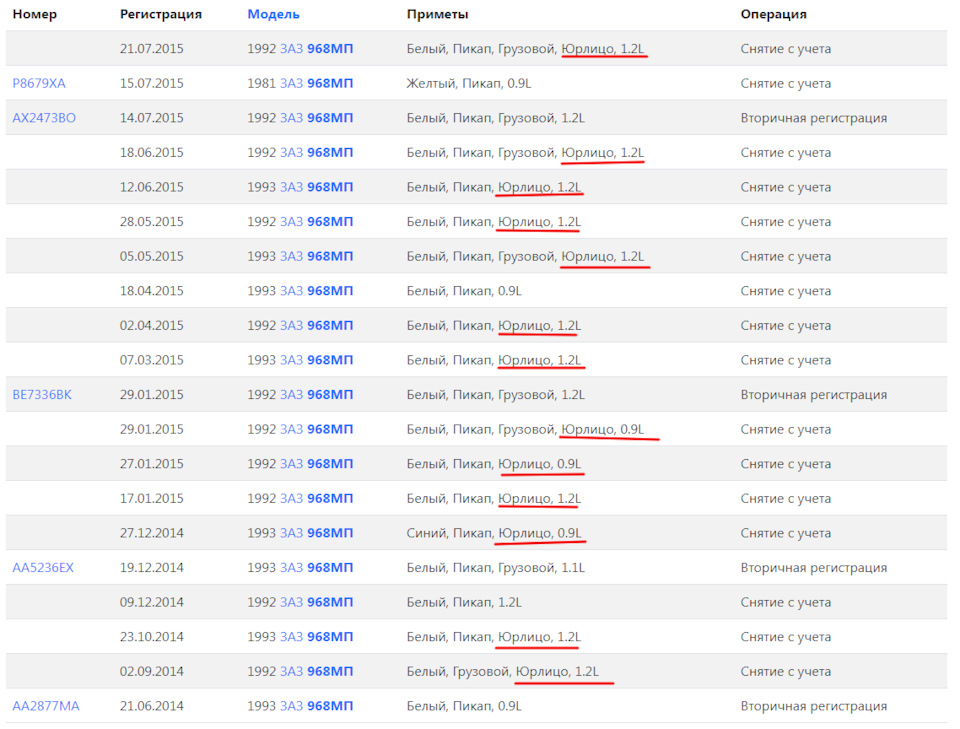Click description 'Синий, Пикап, Юрлицо, 0.9L'
The height and width of the screenshot is (729, 960).
pos(494,533)
